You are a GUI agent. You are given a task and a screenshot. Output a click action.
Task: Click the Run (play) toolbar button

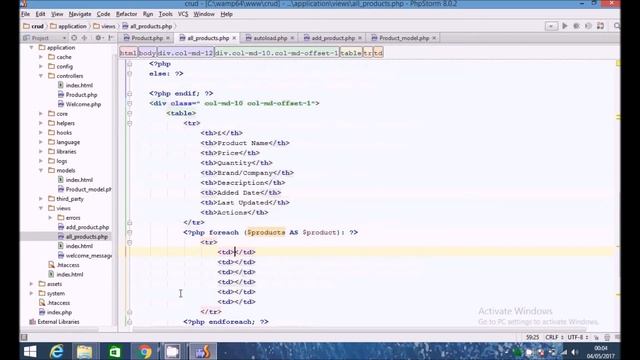tap(564, 26)
